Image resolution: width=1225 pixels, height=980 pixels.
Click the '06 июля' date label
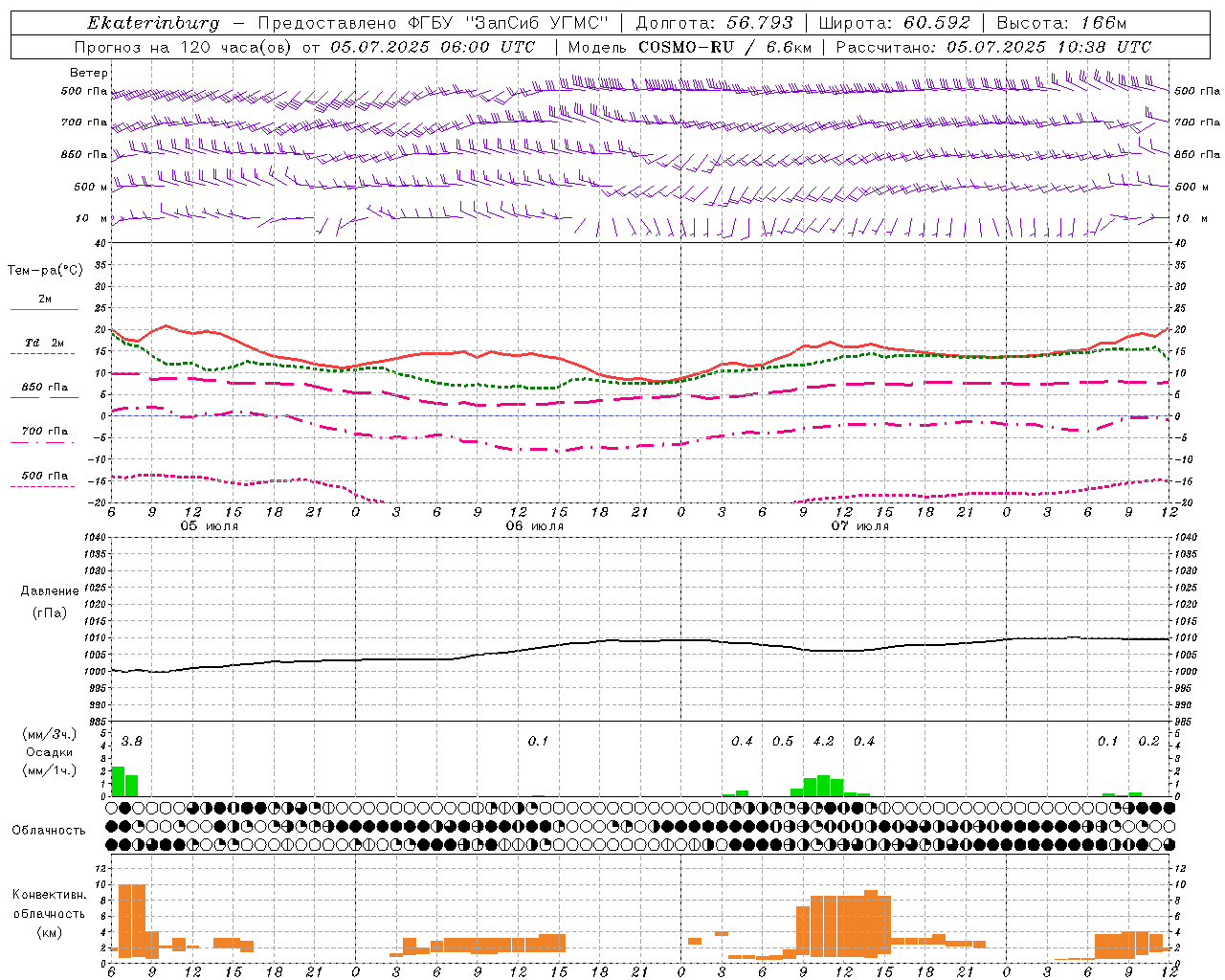pyautogui.click(x=535, y=526)
